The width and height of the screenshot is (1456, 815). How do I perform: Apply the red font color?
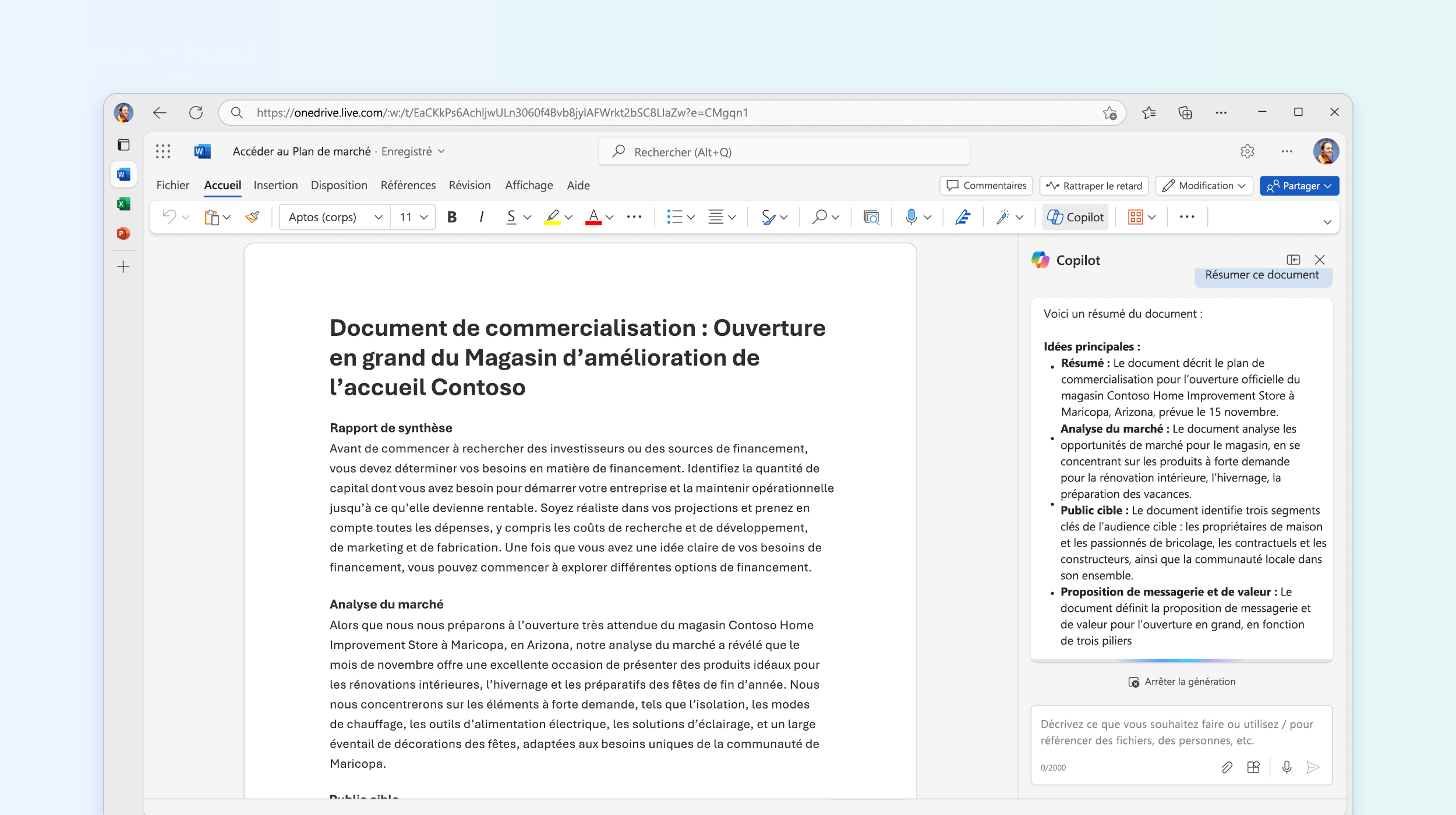pos(593,217)
